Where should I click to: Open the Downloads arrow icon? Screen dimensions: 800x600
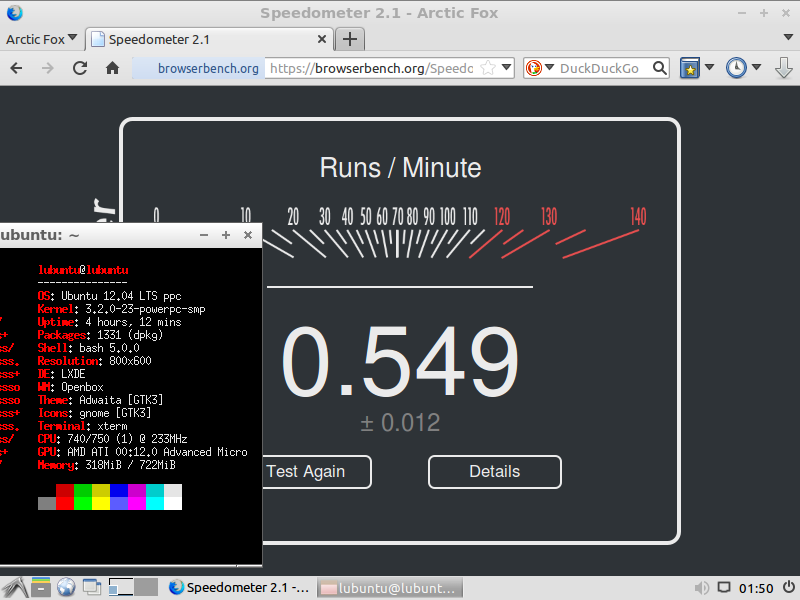784,68
